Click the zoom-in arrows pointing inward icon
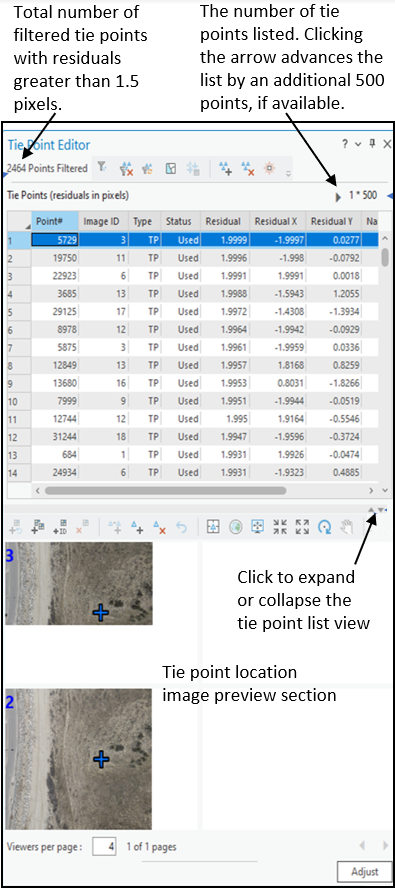This screenshot has height=888, width=395. coord(280,528)
